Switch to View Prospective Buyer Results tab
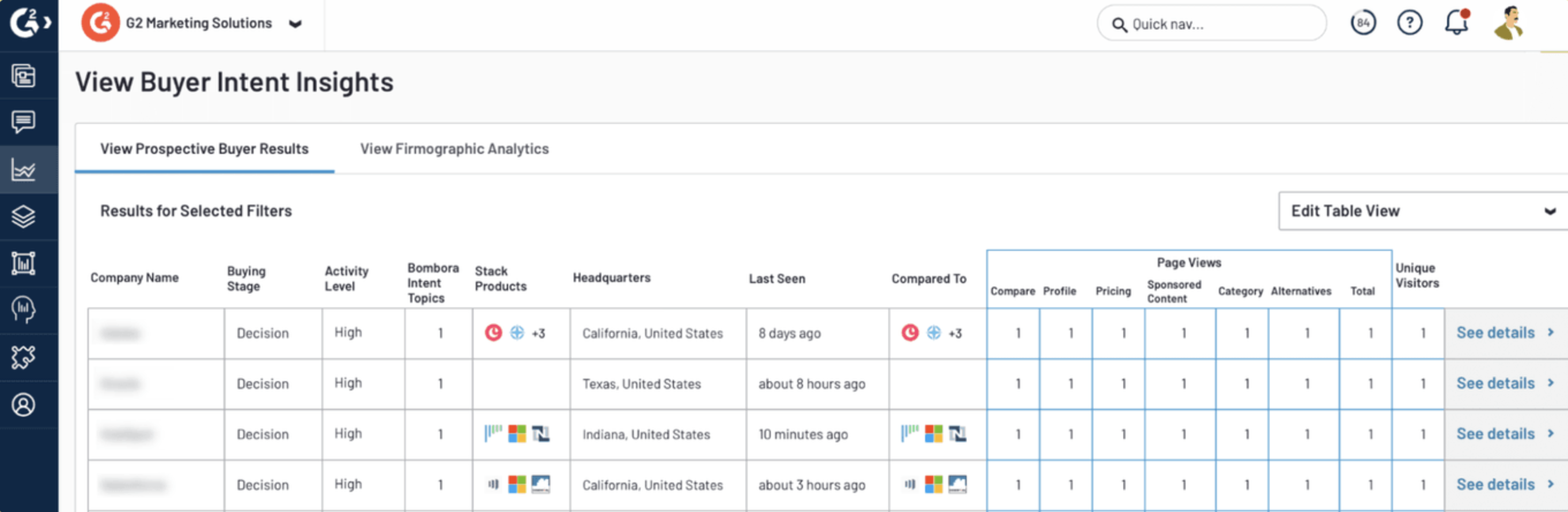1568x512 pixels. (x=204, y=149)
